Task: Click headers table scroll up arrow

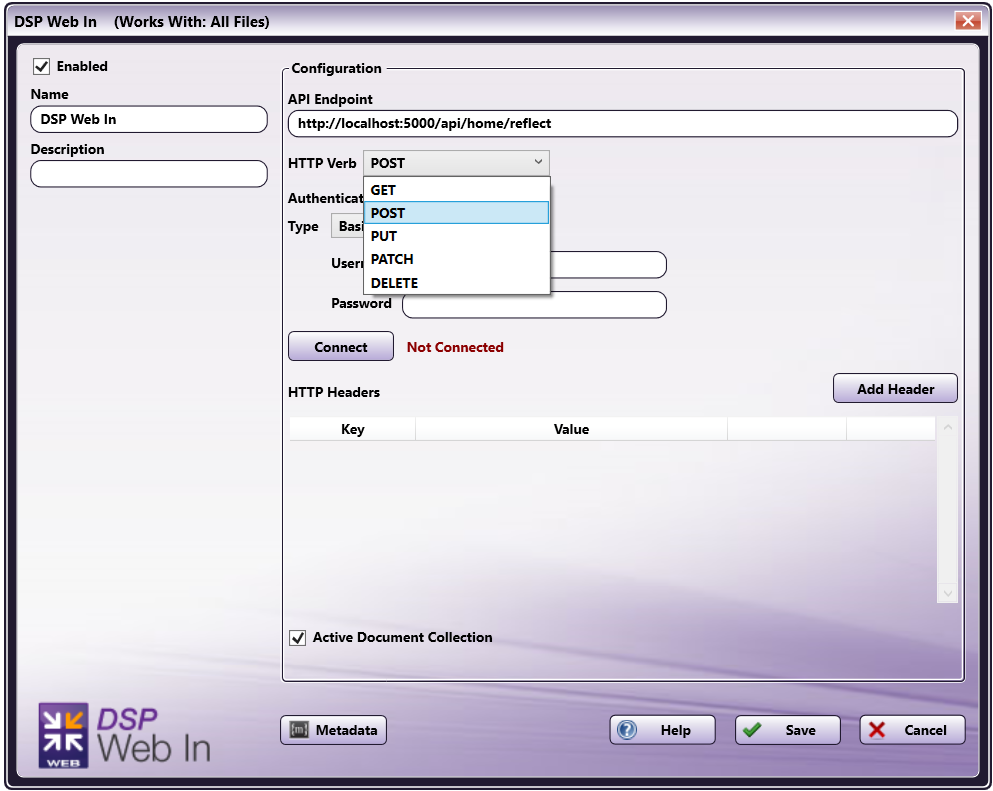Action: click(947, 427)
